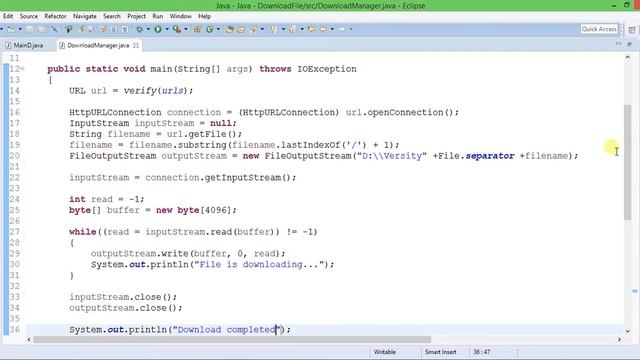Click the New Java Package icon
The image size is (640, 360).
(197, 29)
